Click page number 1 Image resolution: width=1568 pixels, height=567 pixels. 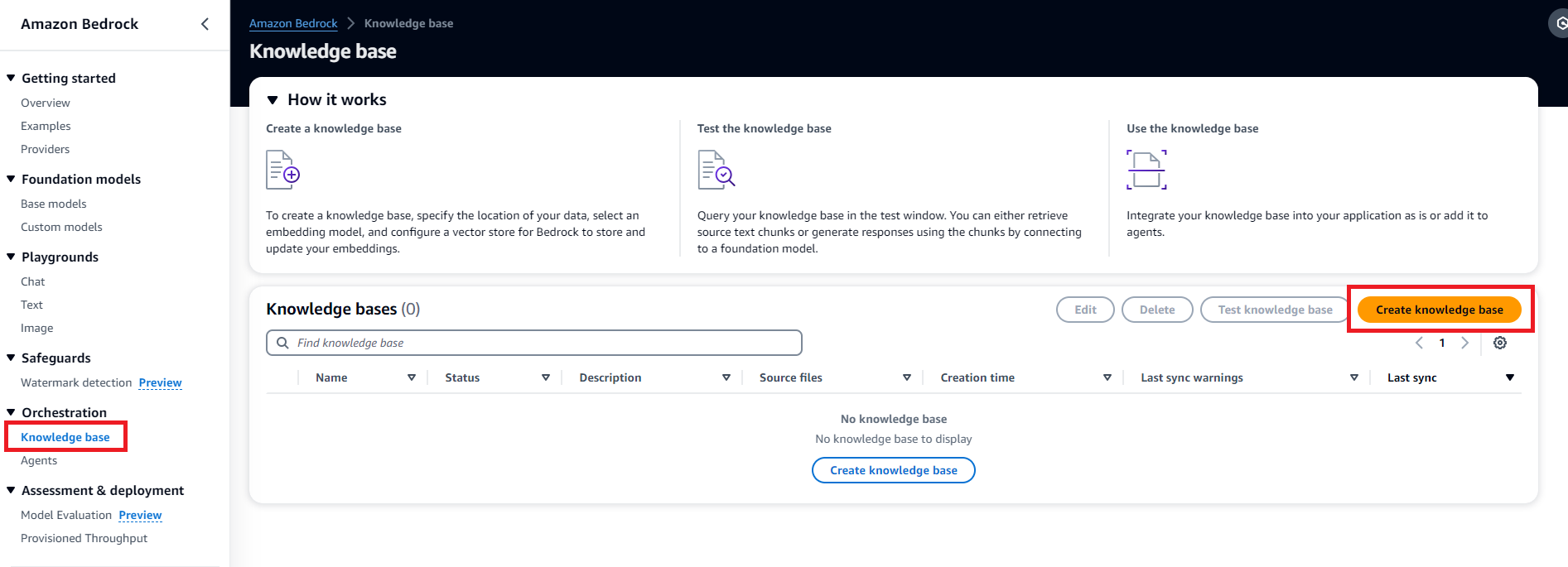(x=1442, y=343)
